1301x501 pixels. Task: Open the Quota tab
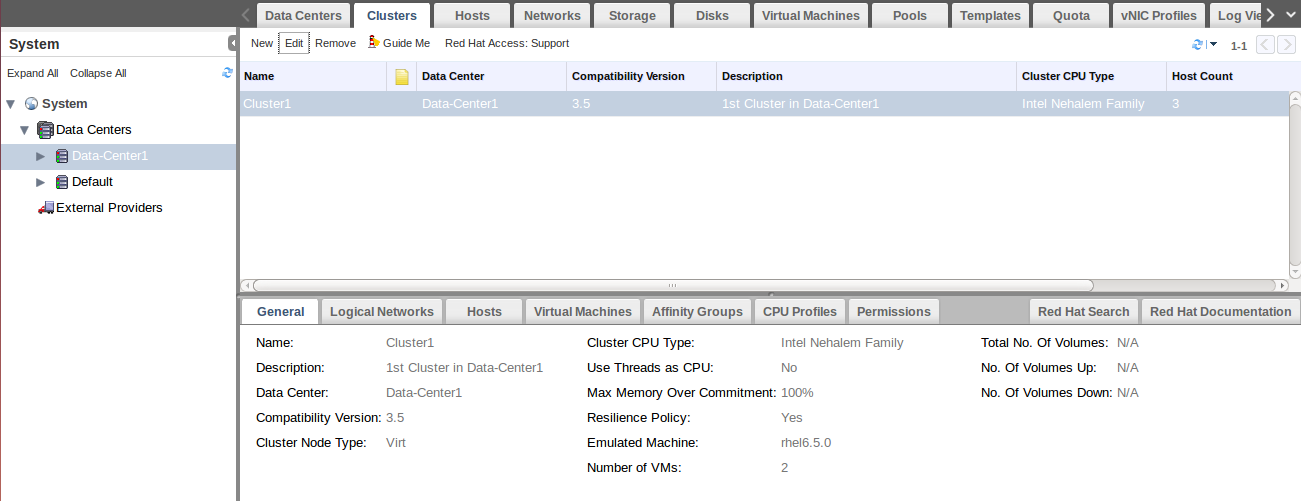1071,15
